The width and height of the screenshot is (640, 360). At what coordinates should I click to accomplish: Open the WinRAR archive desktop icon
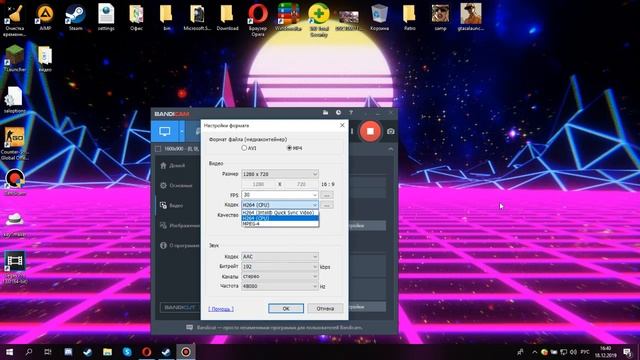click(288, 18)
